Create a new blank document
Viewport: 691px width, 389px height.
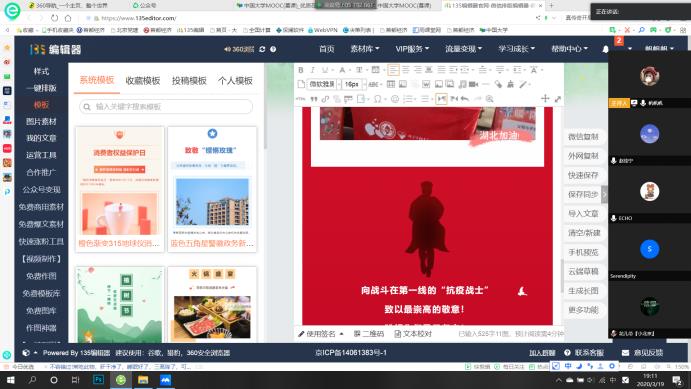[301, 84]
